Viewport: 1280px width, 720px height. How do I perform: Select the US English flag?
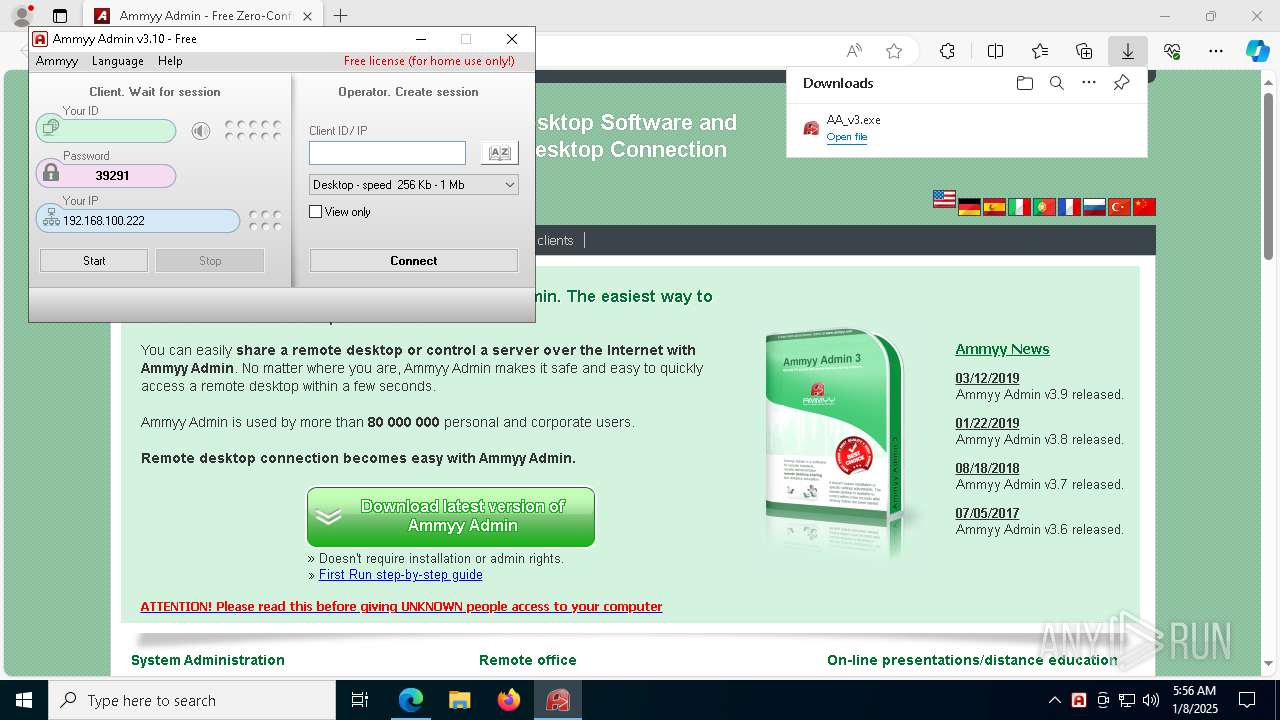click(x=944, y=199)
